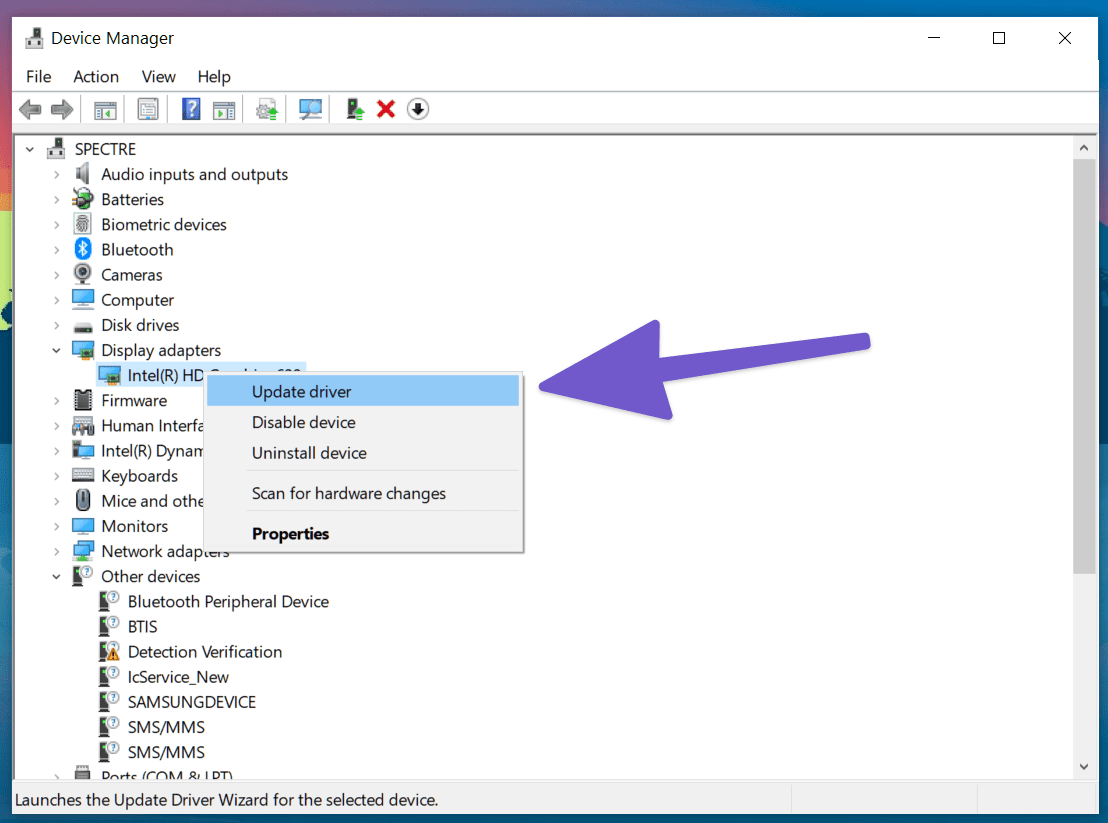This screenshot has height=823, width=1108.
Task: Click the green-arrow Enable device toolbar icon
Action: pos(355,109)
